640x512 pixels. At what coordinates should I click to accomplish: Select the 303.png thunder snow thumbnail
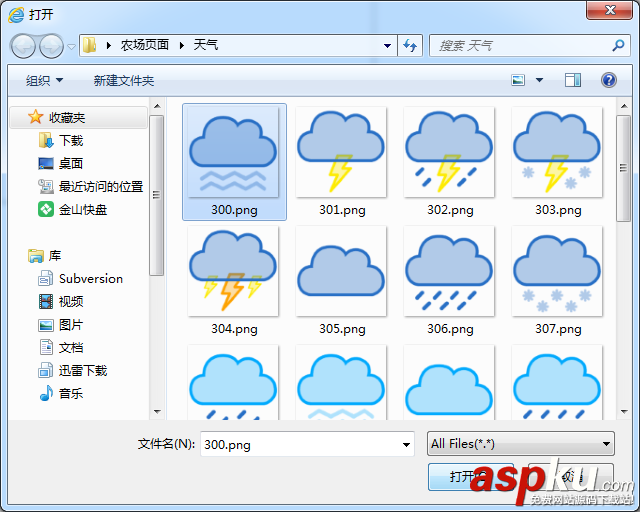tap(557, 152)
